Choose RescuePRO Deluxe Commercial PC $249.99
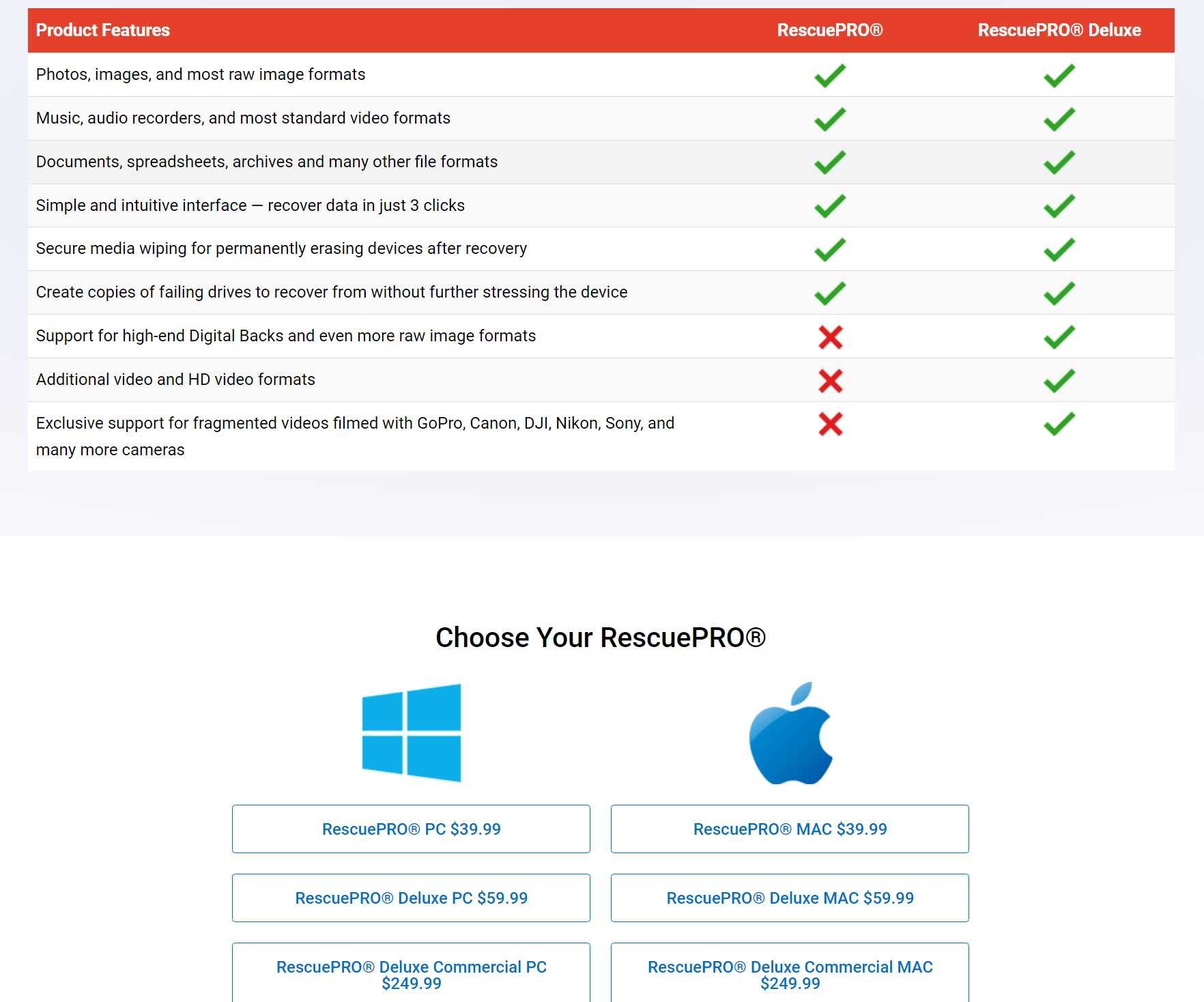This screenshot has height=1002, width=1204. point(411,974)
